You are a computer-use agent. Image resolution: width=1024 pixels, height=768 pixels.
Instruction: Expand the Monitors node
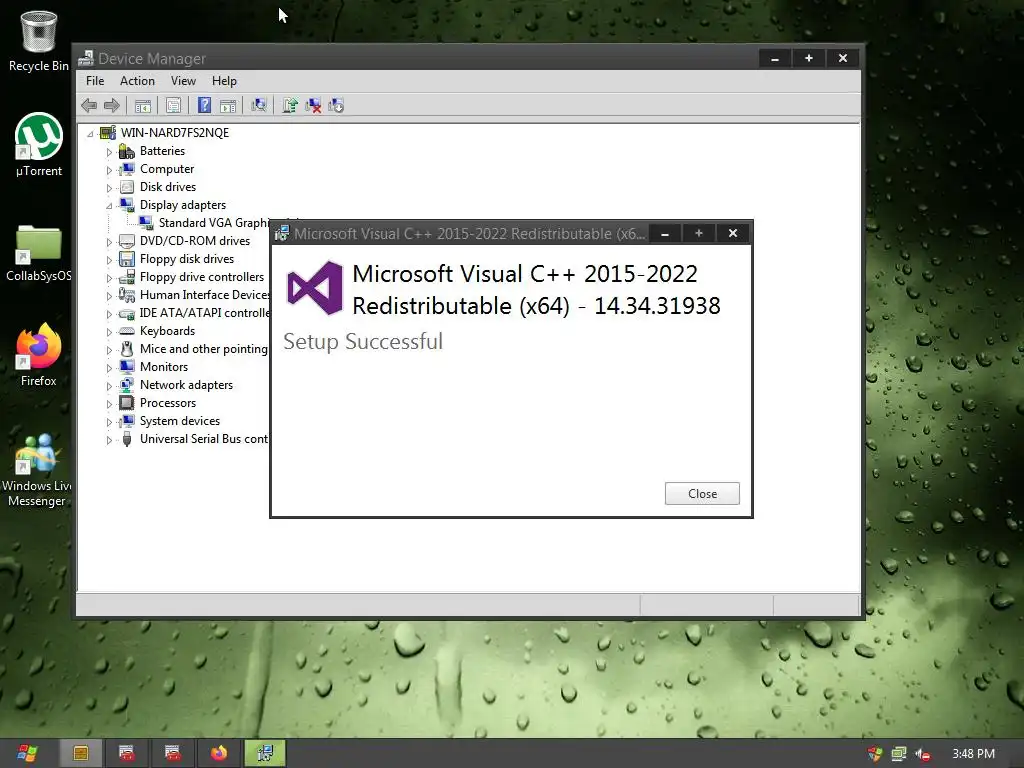click(109, 368)
